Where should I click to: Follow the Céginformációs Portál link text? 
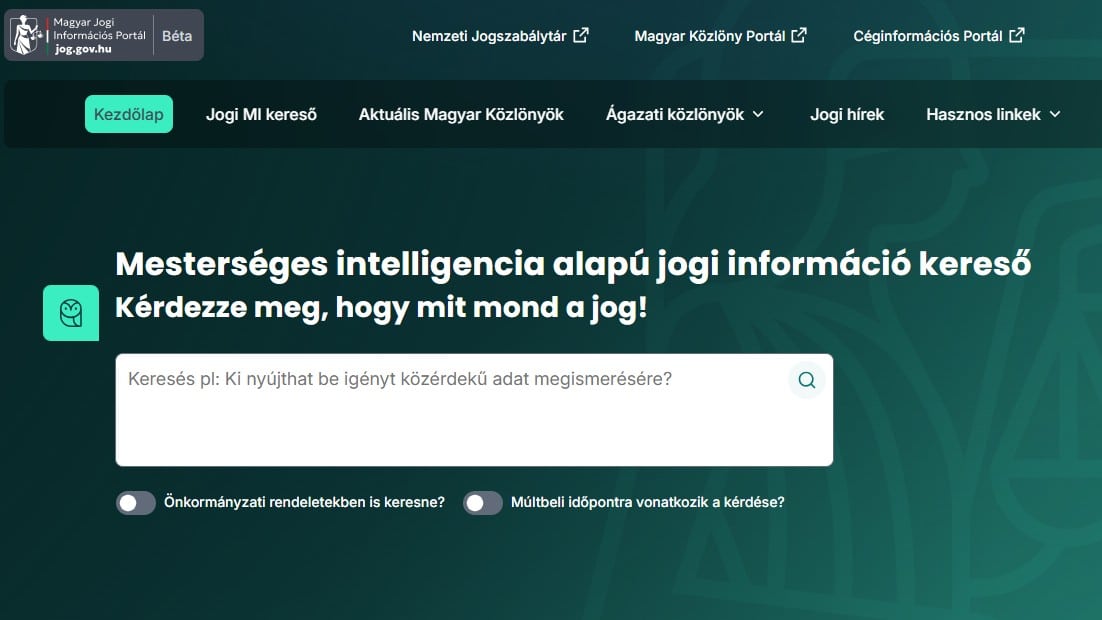[x=927, y=36]
